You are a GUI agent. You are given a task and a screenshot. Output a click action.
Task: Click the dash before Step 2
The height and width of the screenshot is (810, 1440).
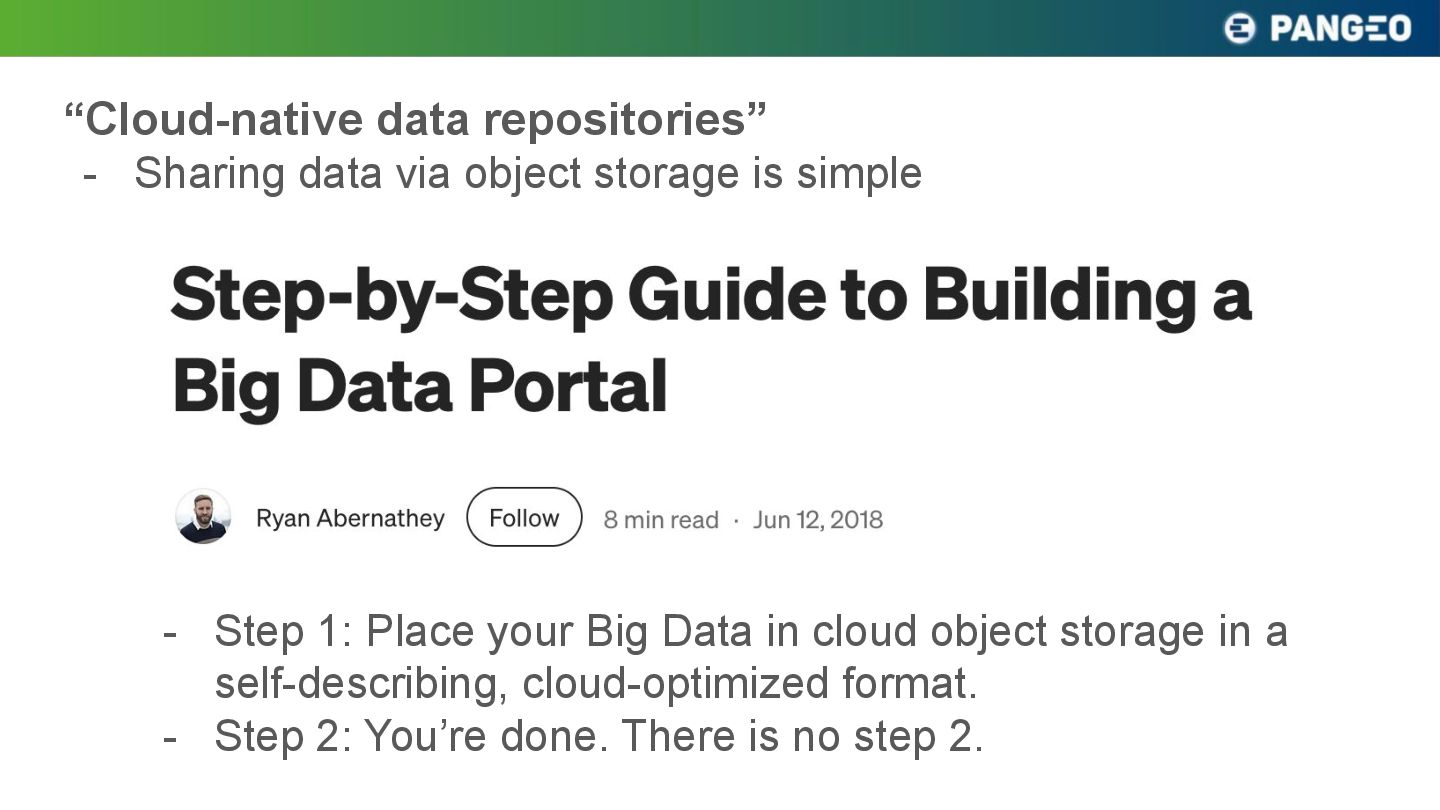click(170, 739)
